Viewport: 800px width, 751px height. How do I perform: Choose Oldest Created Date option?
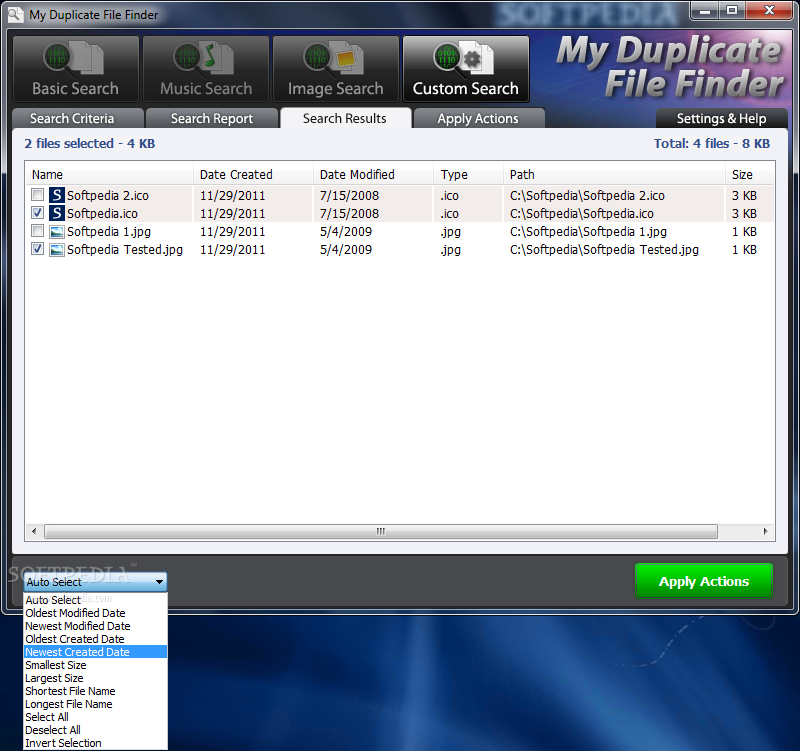coord(95,639)
